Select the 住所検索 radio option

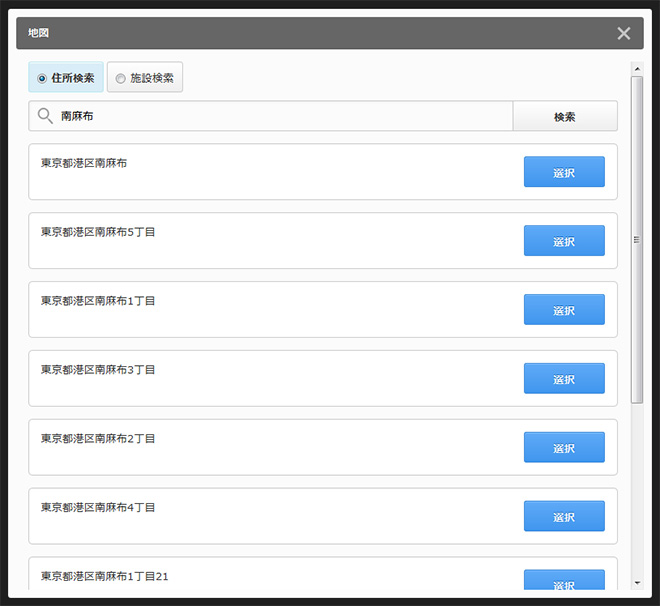coord(66,78)
